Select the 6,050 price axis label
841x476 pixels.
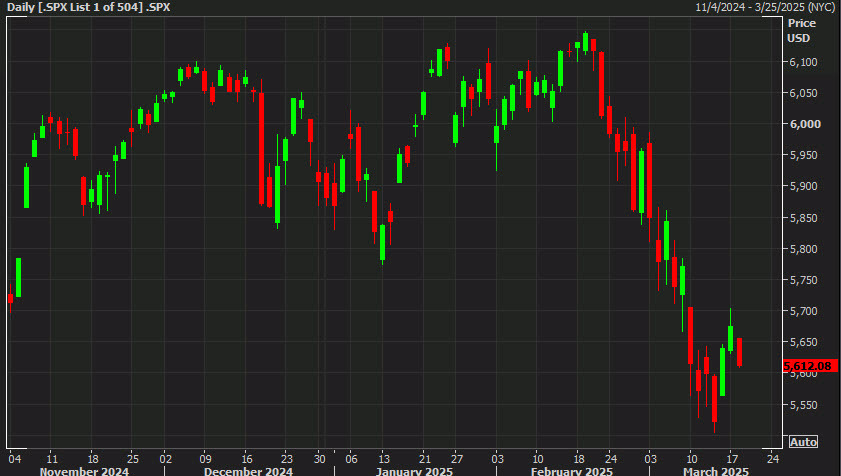coord(803,93)
